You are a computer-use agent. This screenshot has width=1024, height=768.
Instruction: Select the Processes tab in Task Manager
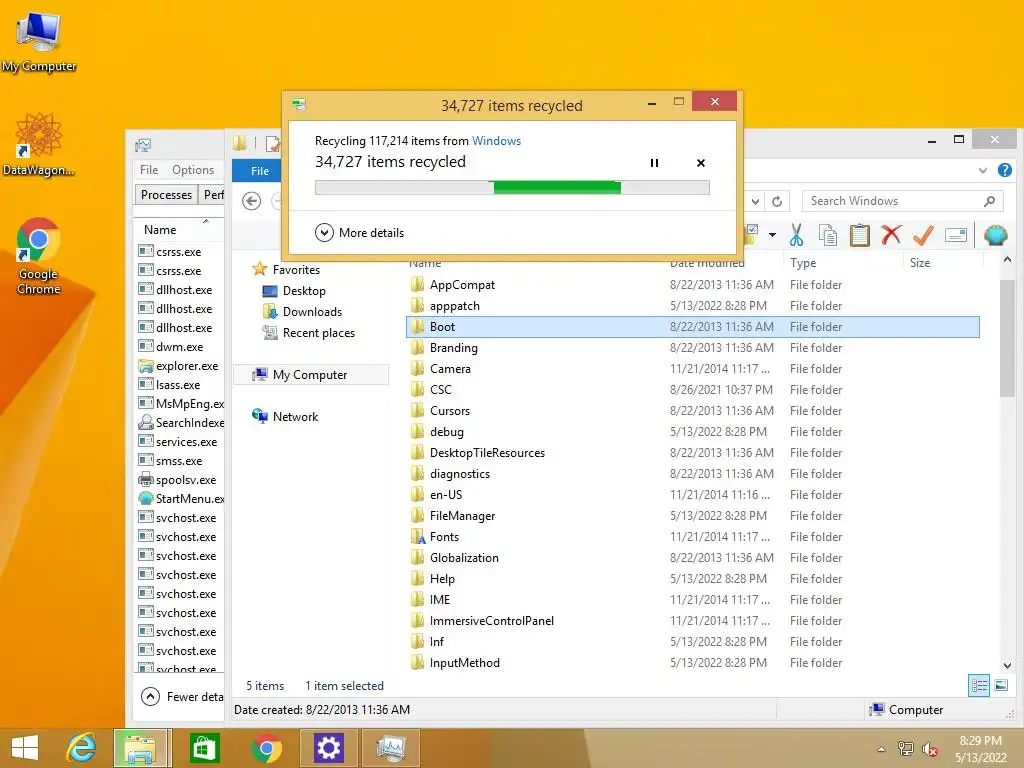(x=167, y=195)
